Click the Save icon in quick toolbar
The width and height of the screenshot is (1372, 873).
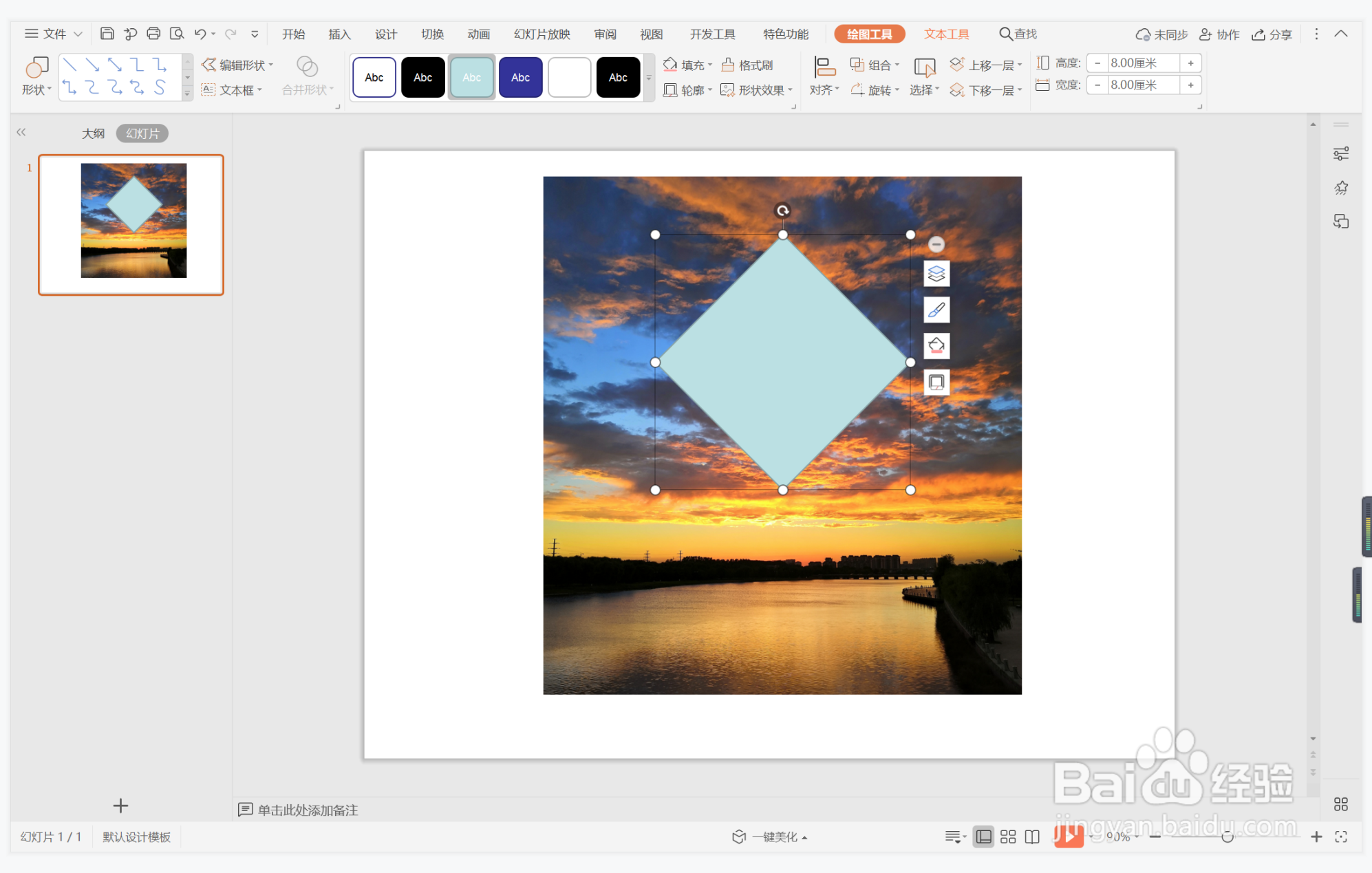click(107, 34)
